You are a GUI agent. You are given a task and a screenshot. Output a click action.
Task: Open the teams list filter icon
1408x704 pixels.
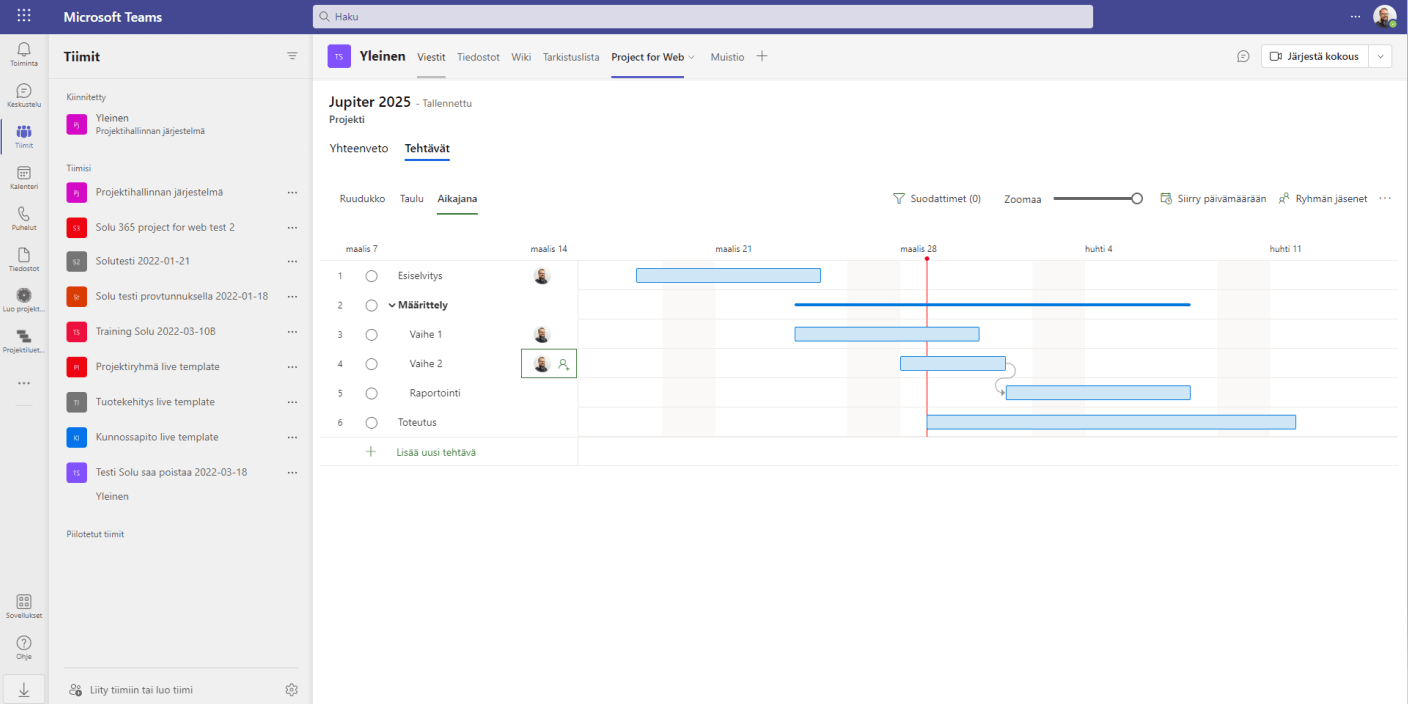click(292, 56)
